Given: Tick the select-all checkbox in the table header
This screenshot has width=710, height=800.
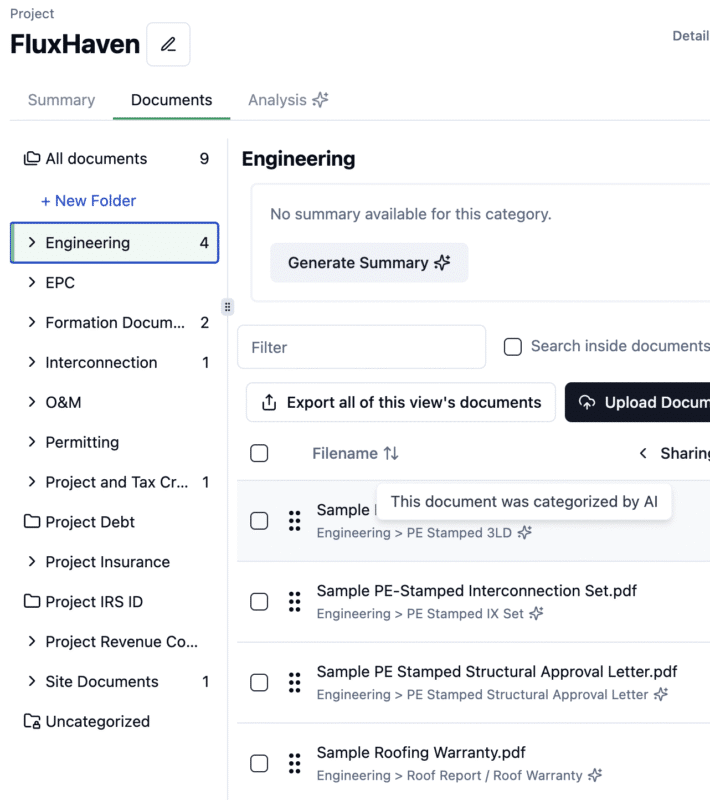Looking at the screenshot, I should 259,453.
